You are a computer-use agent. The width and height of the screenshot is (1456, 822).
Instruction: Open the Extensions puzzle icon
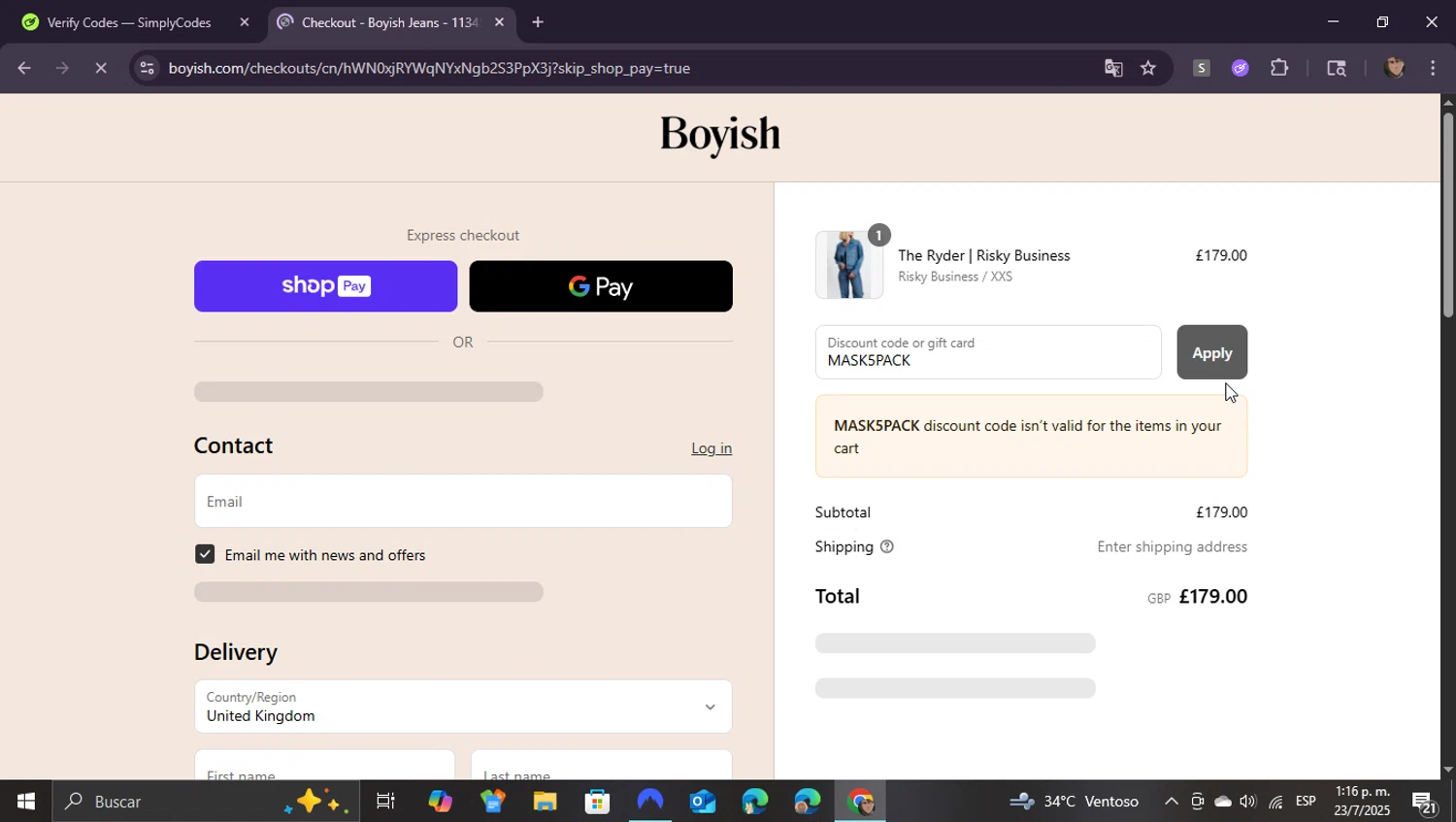tap(1279, 68)
